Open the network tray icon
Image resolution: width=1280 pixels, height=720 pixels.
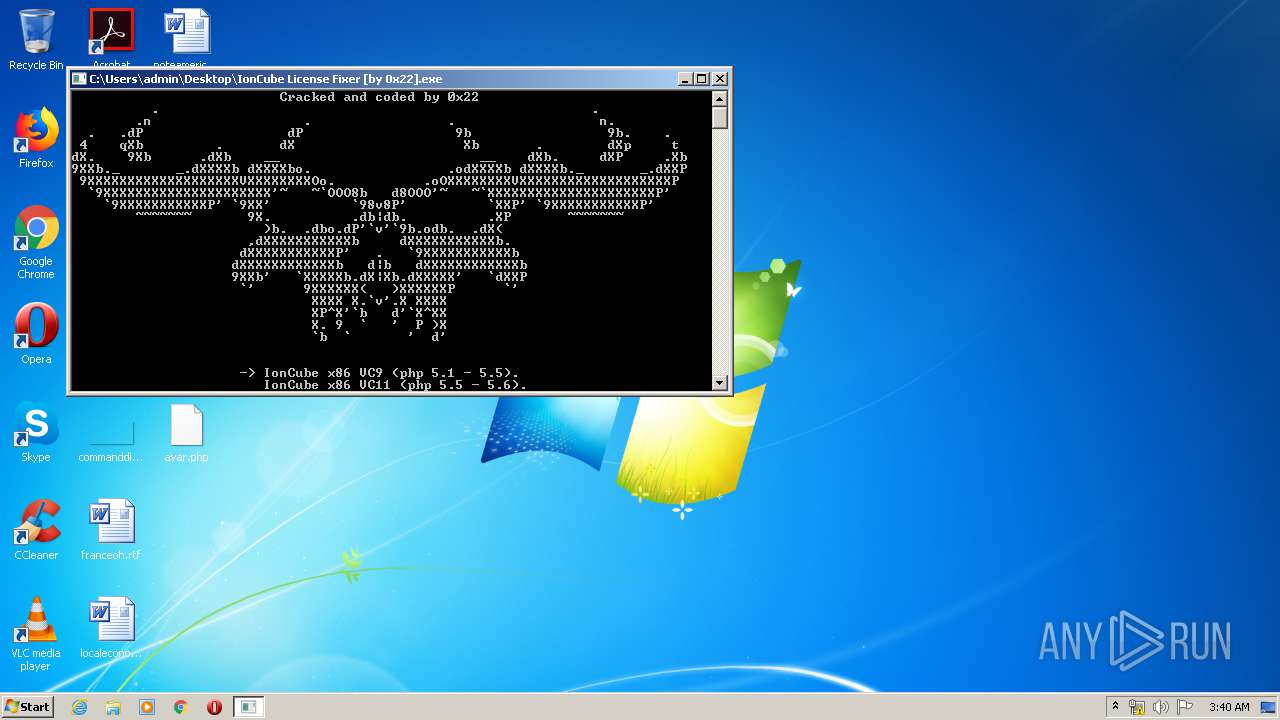(x=1138, y=707)
